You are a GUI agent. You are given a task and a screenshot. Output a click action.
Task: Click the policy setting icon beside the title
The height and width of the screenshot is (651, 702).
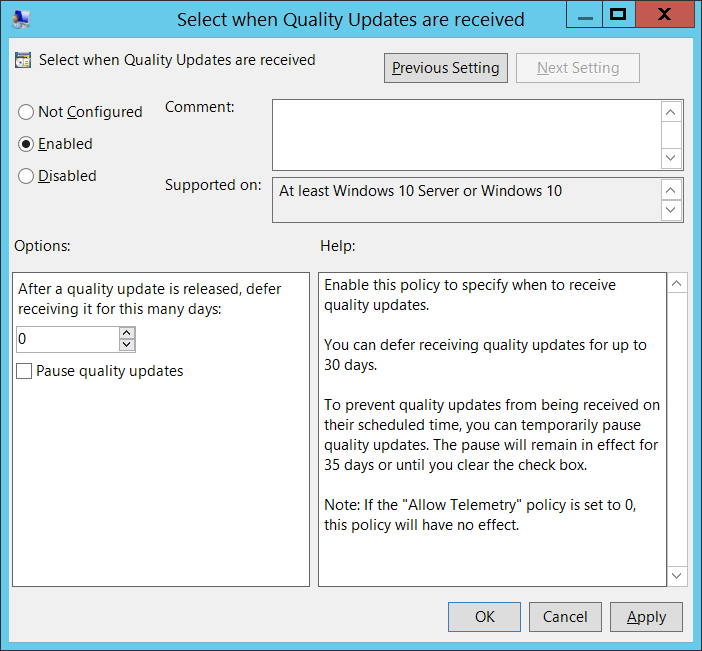(23, 60)
